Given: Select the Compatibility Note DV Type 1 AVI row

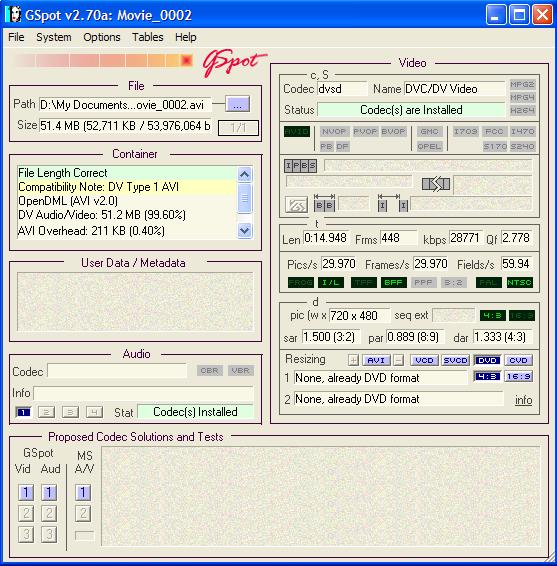Looking at the screenshot, I should tap(126, 187).
